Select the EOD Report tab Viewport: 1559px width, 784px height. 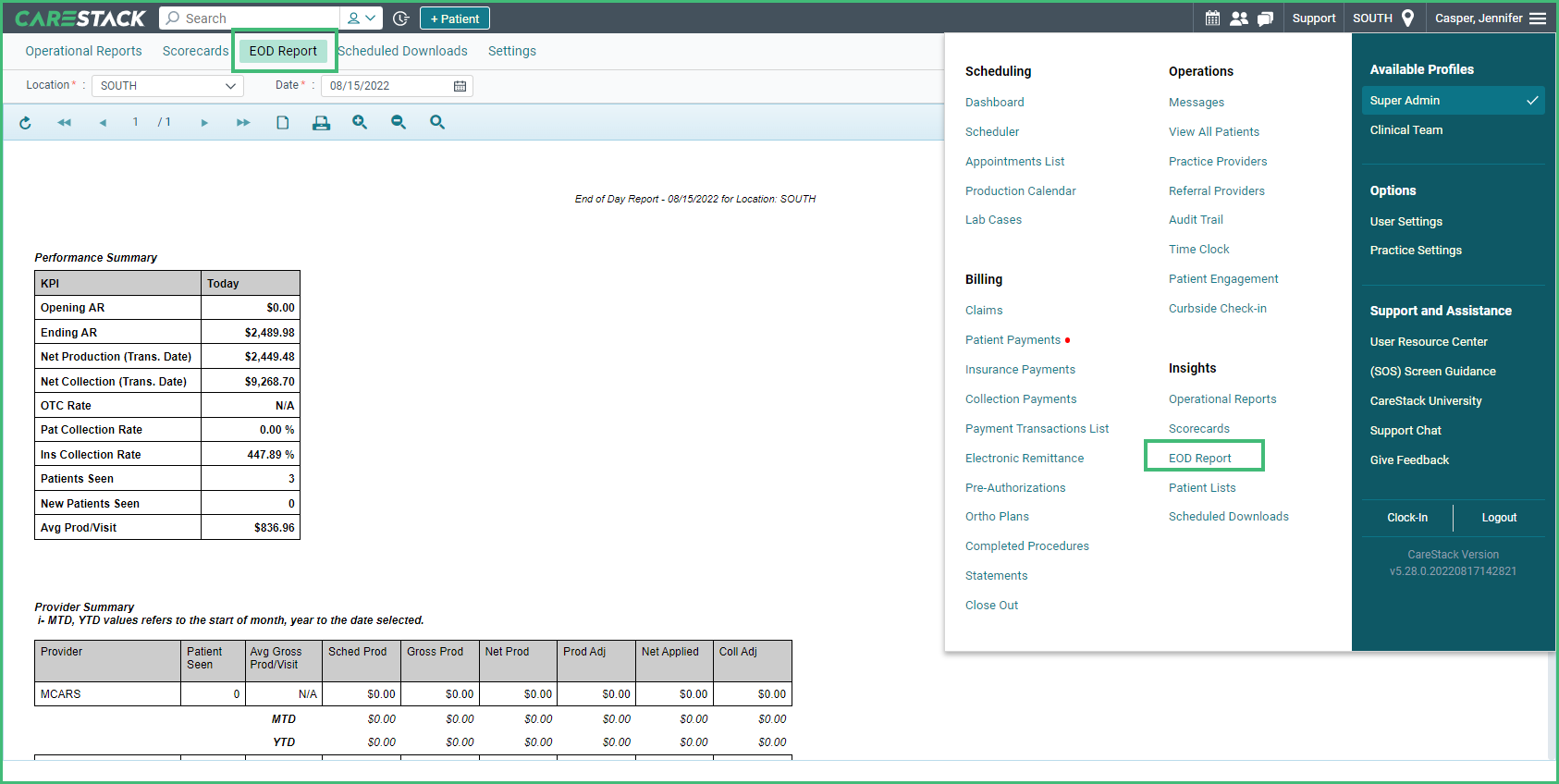click(283, 51)
